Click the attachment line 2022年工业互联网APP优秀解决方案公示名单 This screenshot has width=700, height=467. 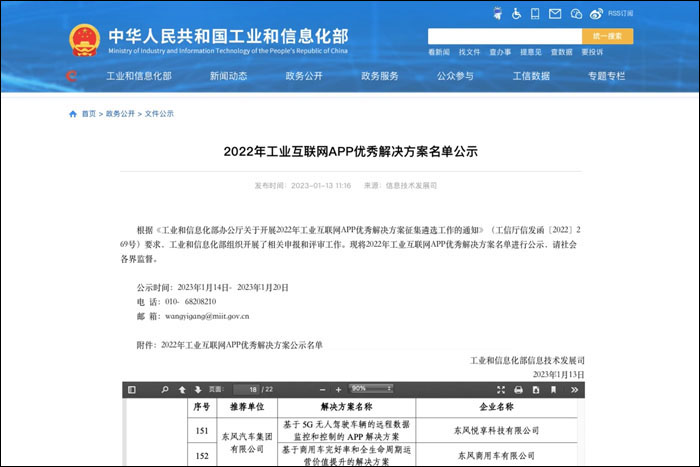pyautogui.click(x=242, y=345)
